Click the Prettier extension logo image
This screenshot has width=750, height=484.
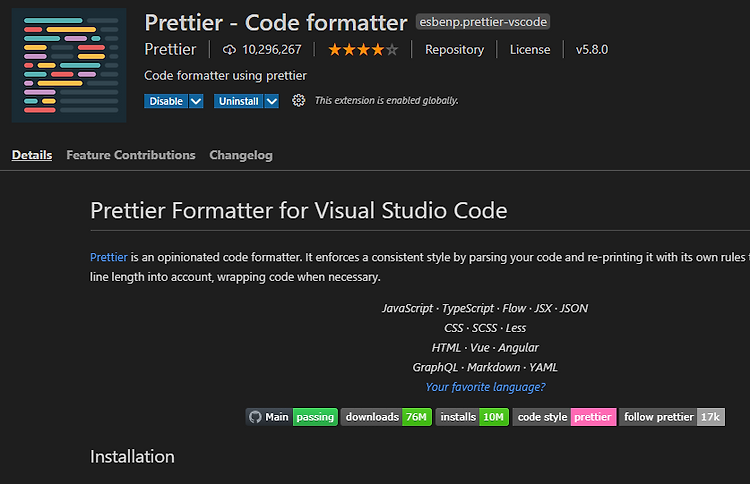[x=69, y=65]
